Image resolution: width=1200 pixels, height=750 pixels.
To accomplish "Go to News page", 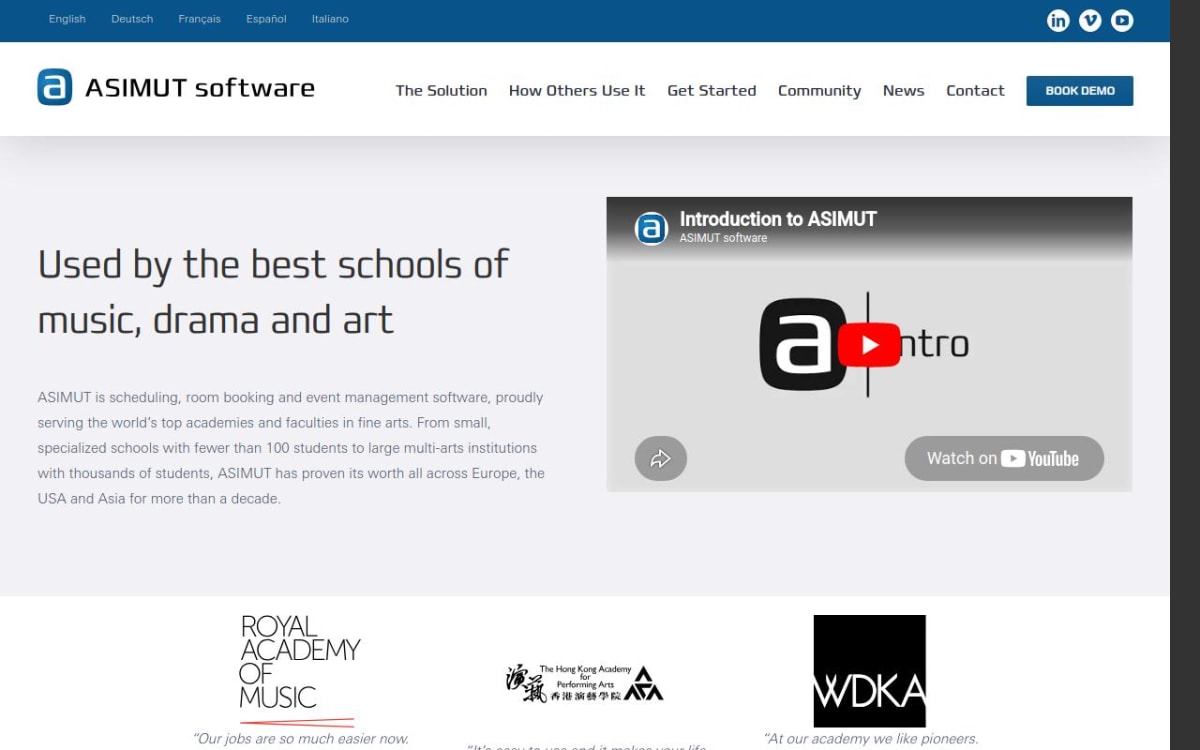I will 903,90.
